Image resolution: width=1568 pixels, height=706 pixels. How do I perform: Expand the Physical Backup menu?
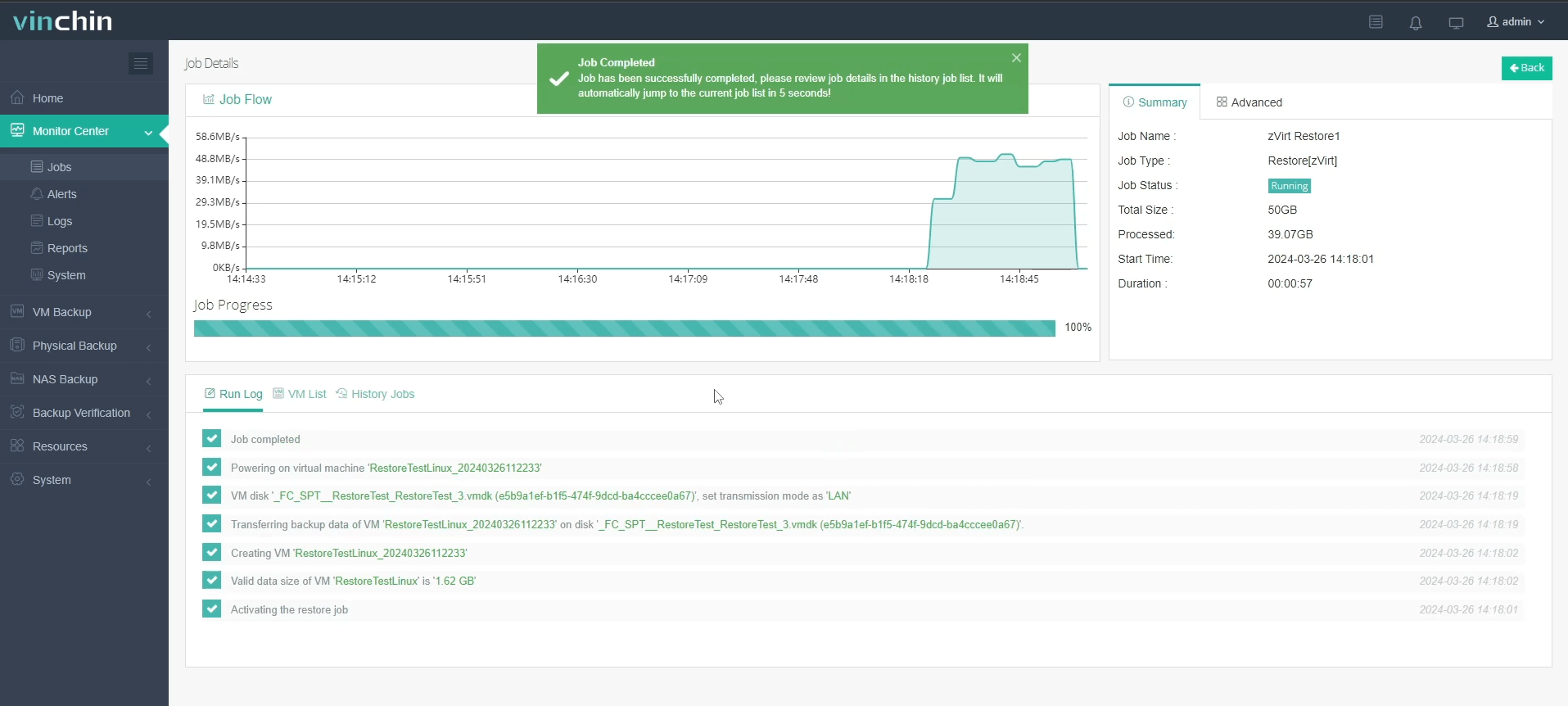coord(84,346)
